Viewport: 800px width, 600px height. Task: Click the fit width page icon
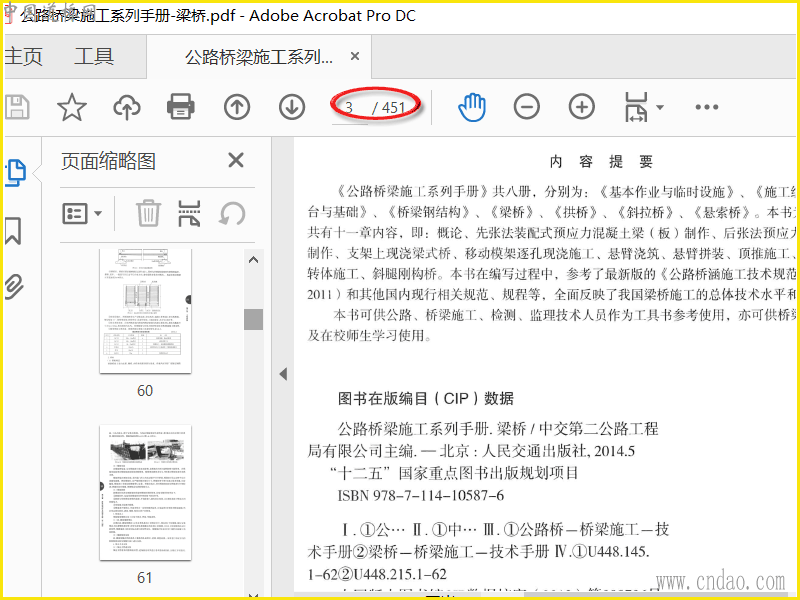click(x=636, y=107)
